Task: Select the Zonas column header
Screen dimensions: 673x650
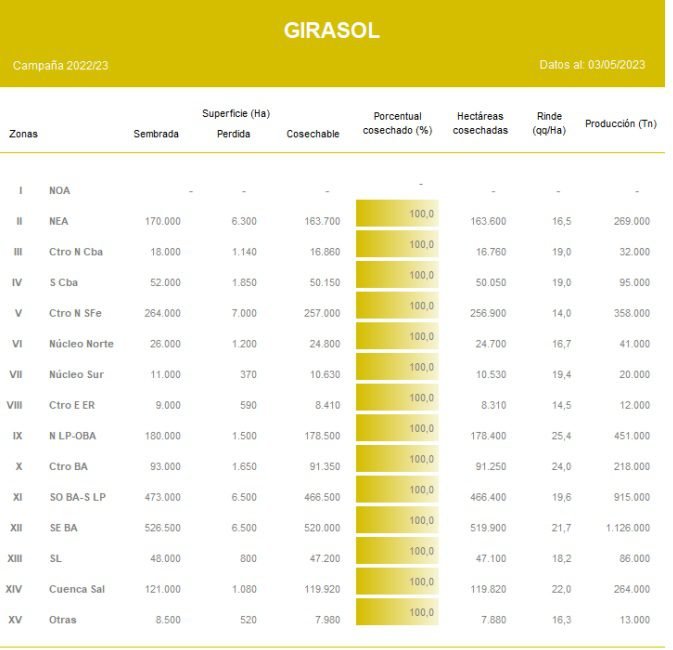Action: [x=23, y=134]
